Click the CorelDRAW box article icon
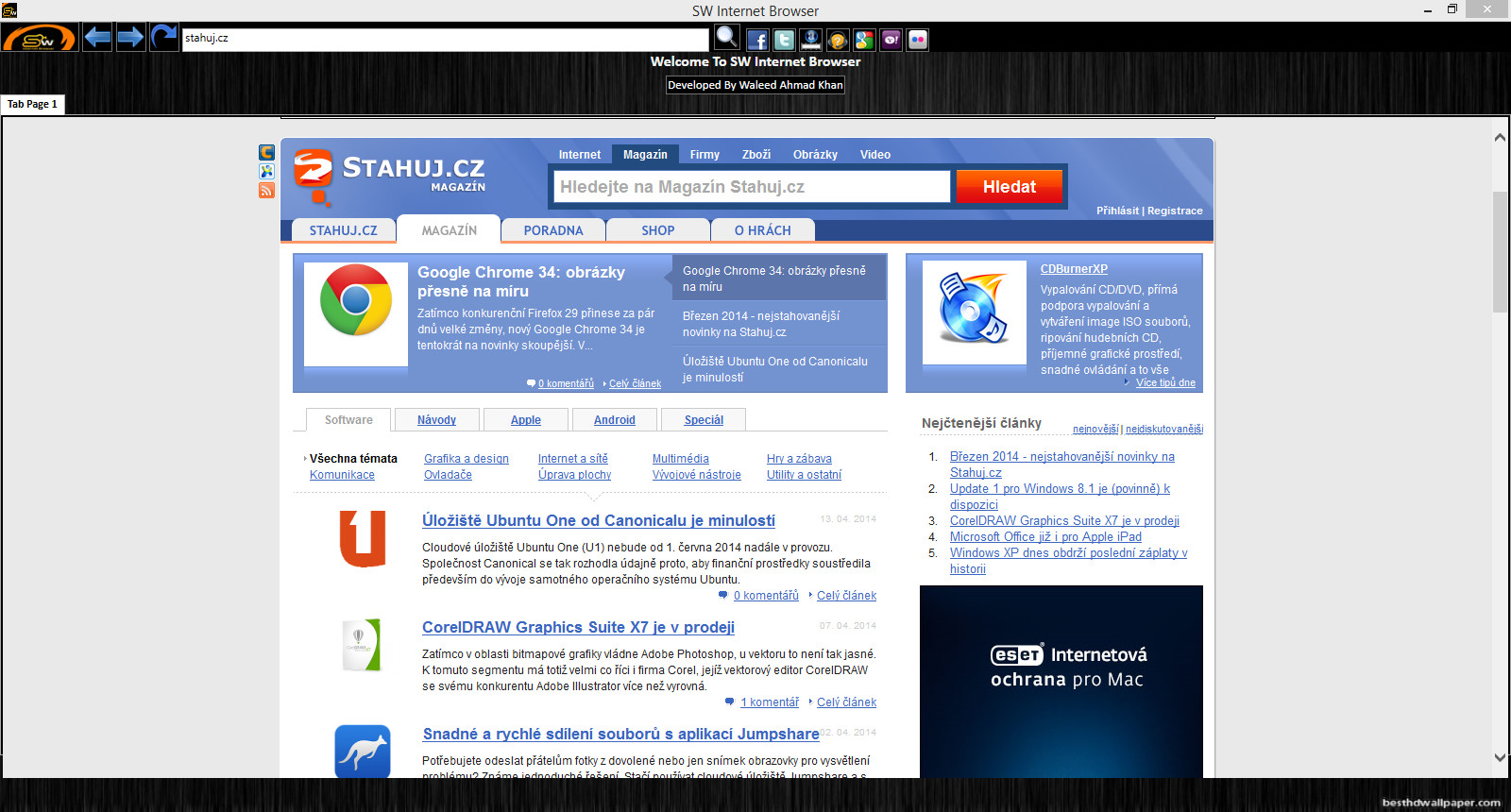This screenshot has height=812, width=1511. coord(361,645)
